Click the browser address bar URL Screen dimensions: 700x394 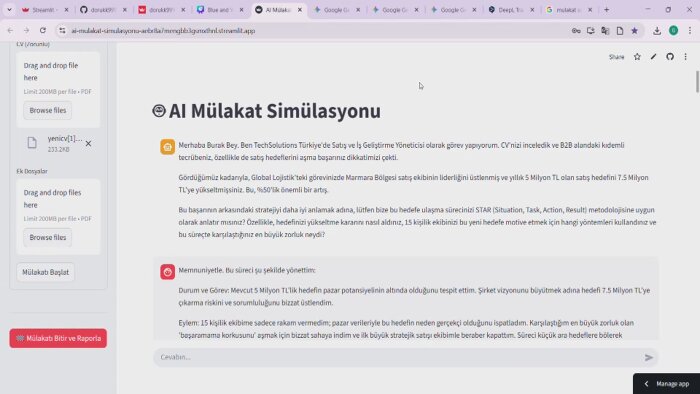pos(163,31)
